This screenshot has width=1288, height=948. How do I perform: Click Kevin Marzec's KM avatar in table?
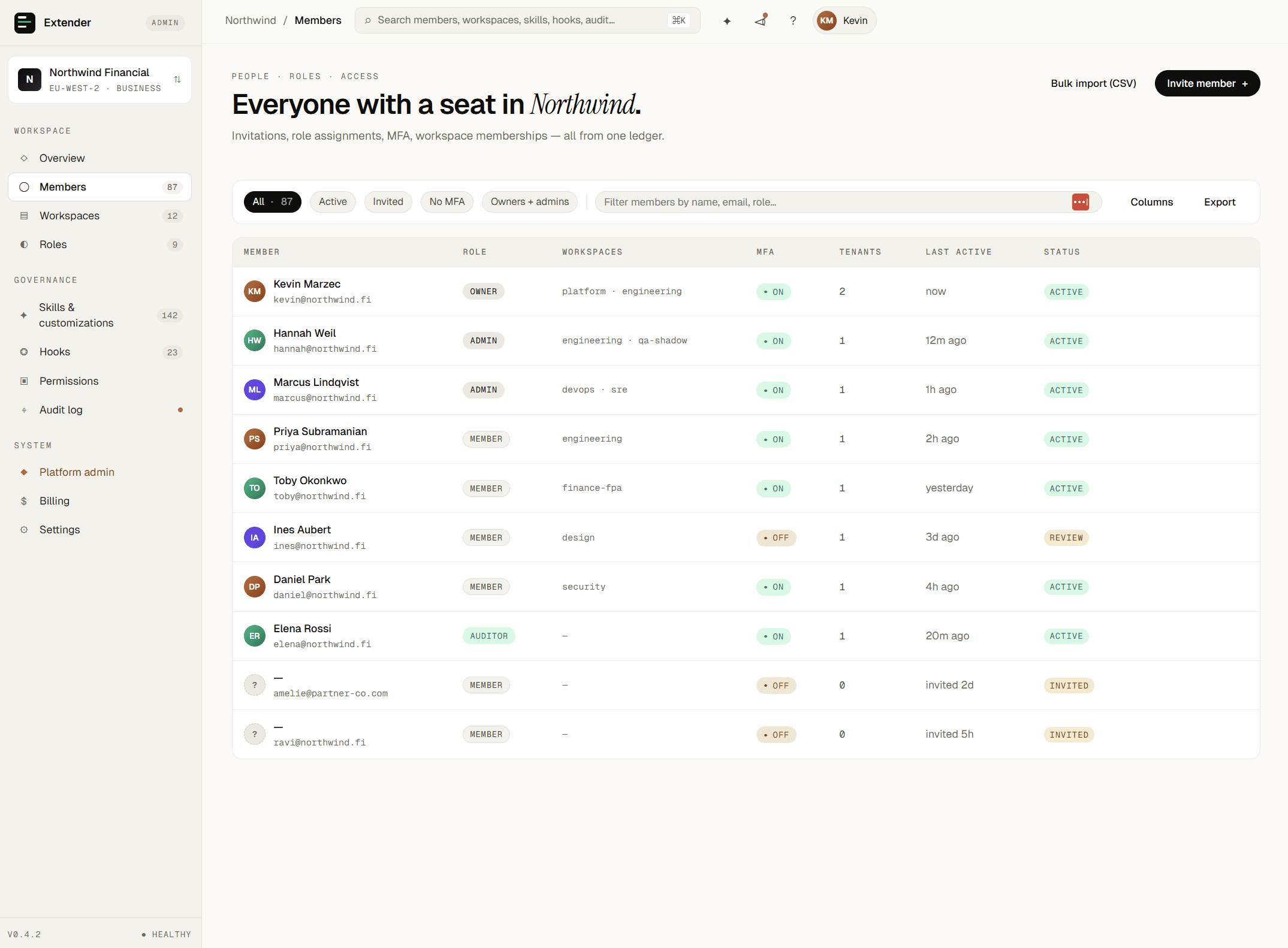pyautogui.click(x=255, y=292)
